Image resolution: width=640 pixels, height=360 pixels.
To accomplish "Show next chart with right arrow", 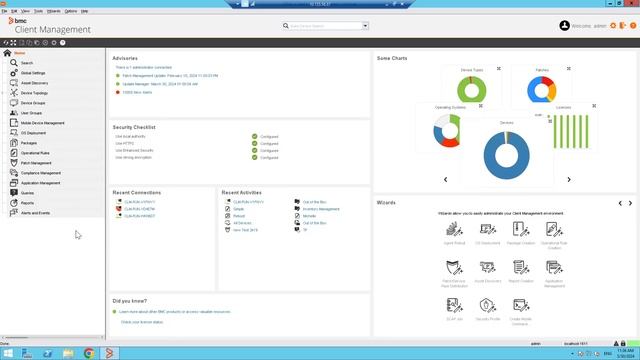I will tap(569, 180).
